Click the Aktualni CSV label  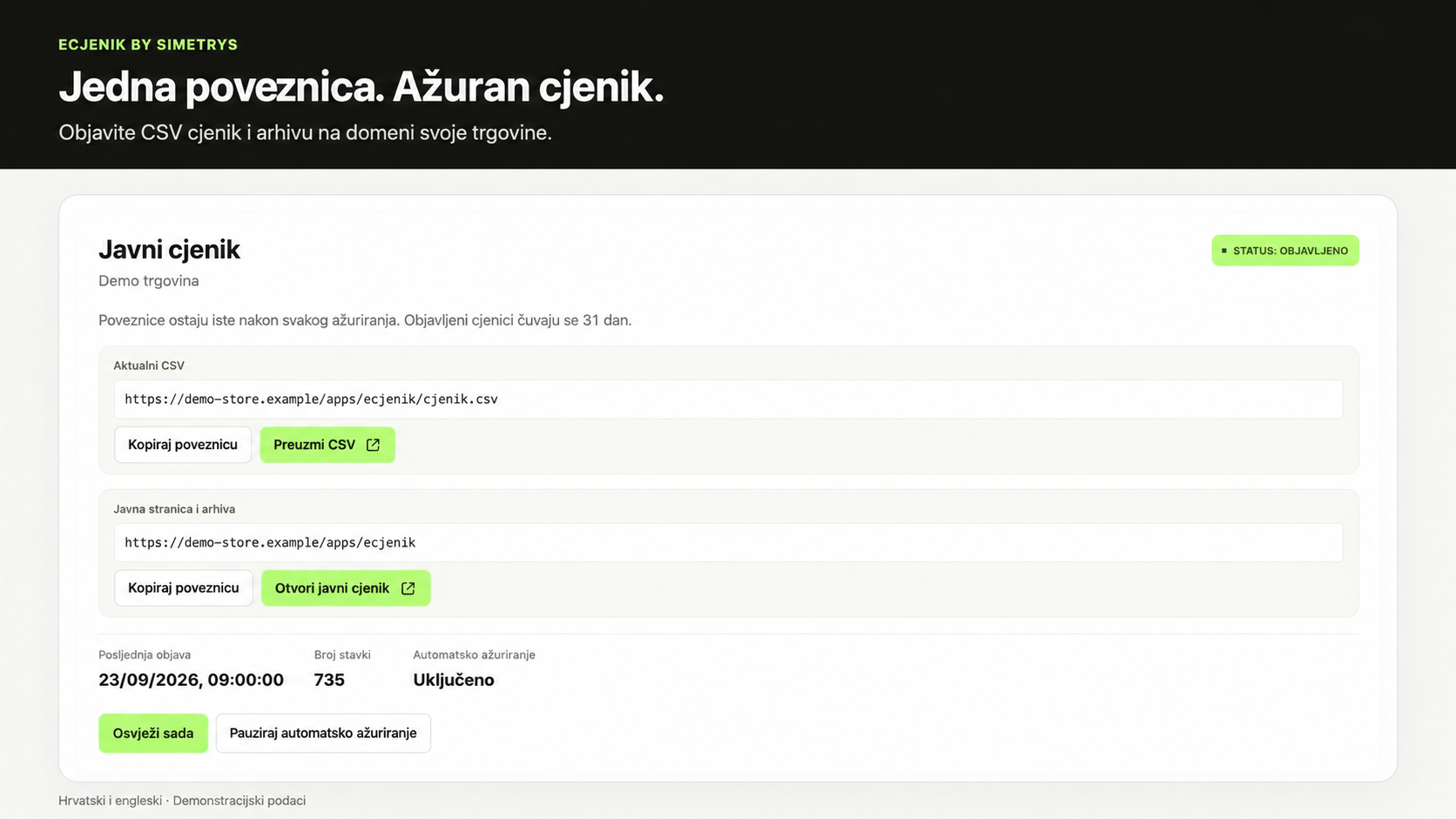[x=149, y=366]
